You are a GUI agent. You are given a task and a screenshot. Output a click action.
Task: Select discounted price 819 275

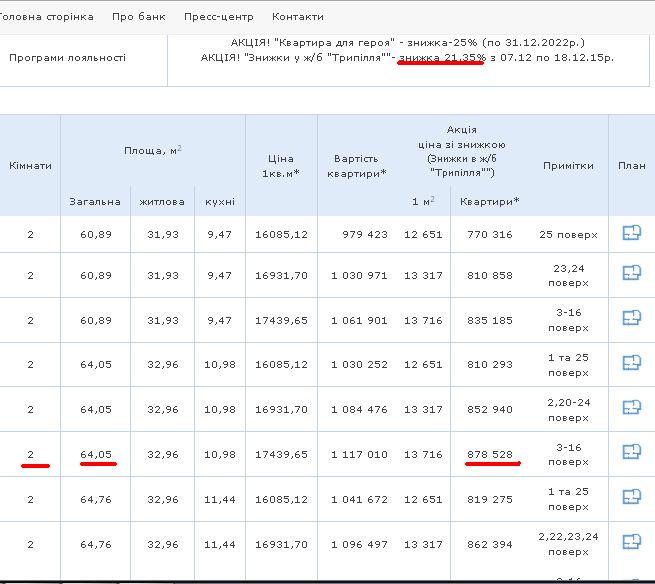click(x=490, y=500)
